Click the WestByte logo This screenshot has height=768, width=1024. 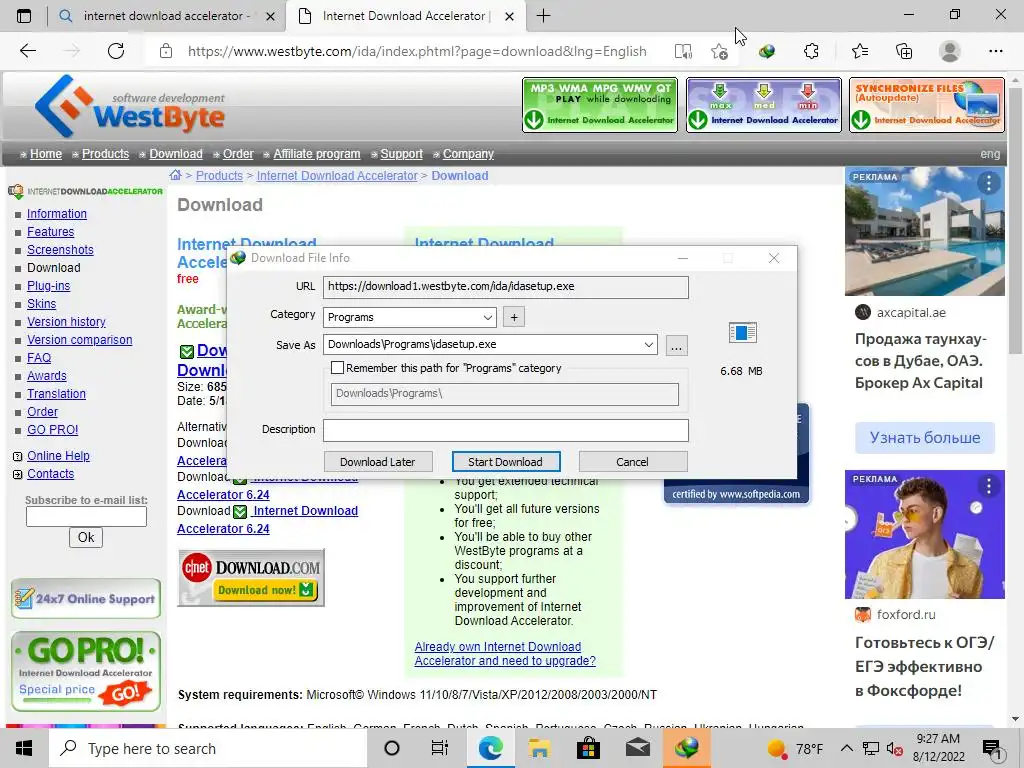129,106
